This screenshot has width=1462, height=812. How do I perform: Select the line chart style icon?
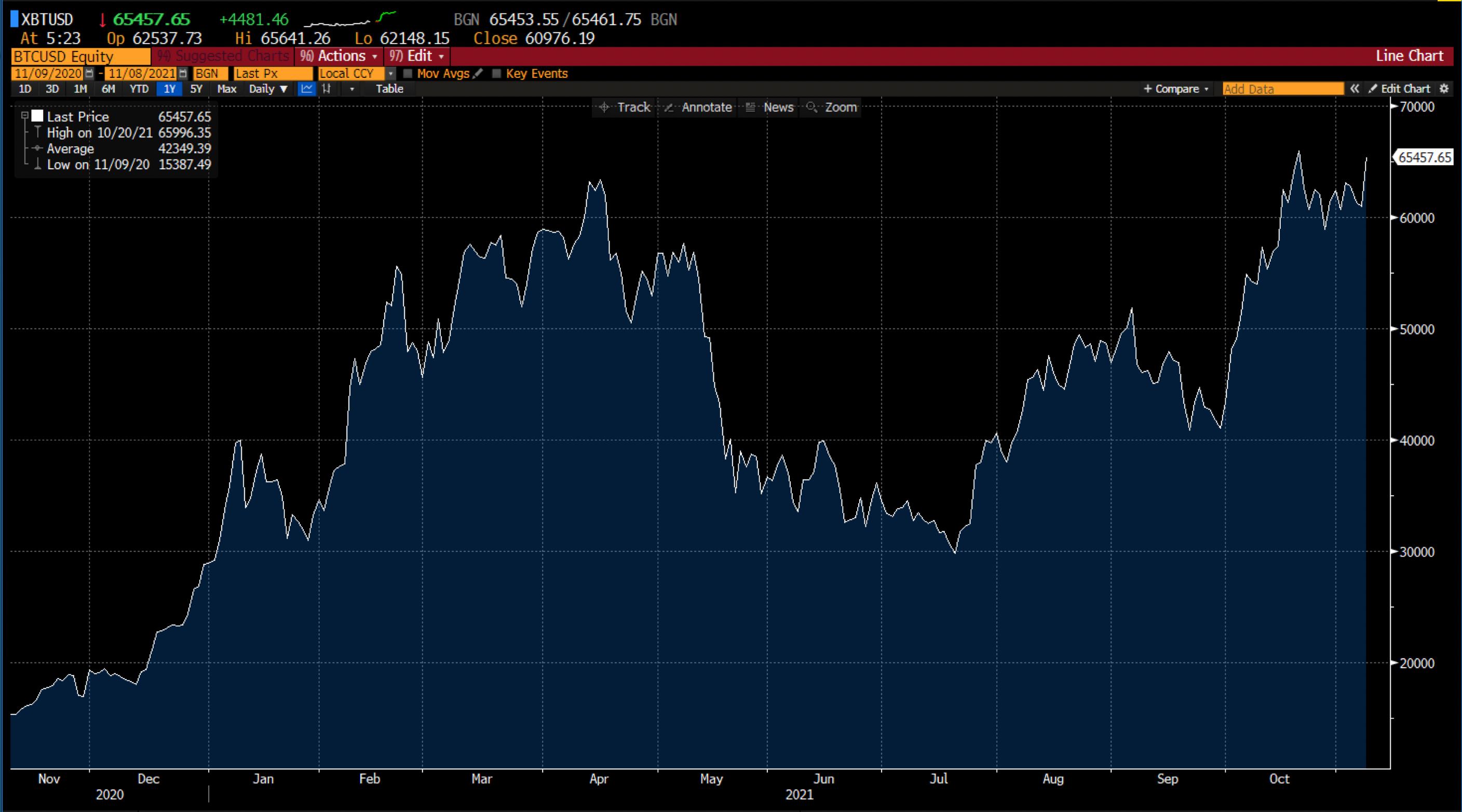[306, 89]
